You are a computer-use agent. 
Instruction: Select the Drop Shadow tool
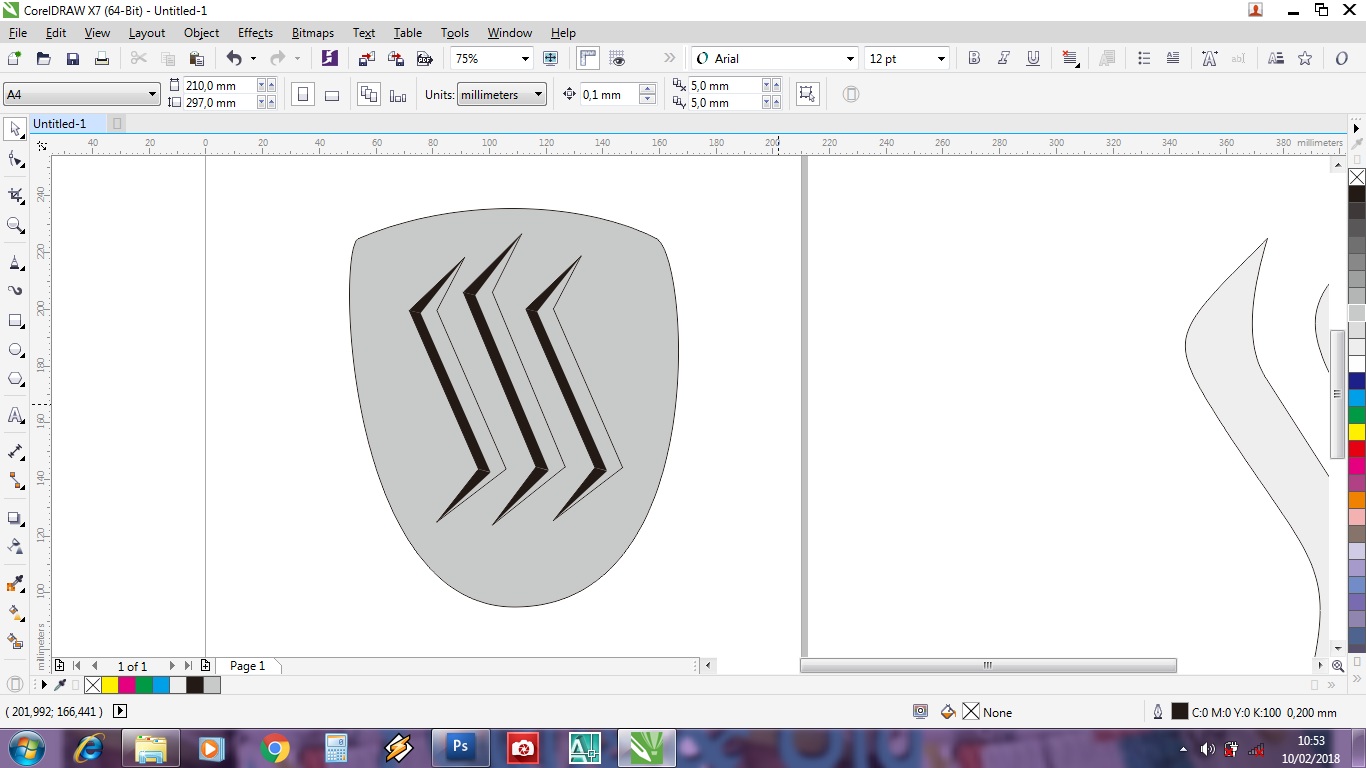[x=15, y=518]
